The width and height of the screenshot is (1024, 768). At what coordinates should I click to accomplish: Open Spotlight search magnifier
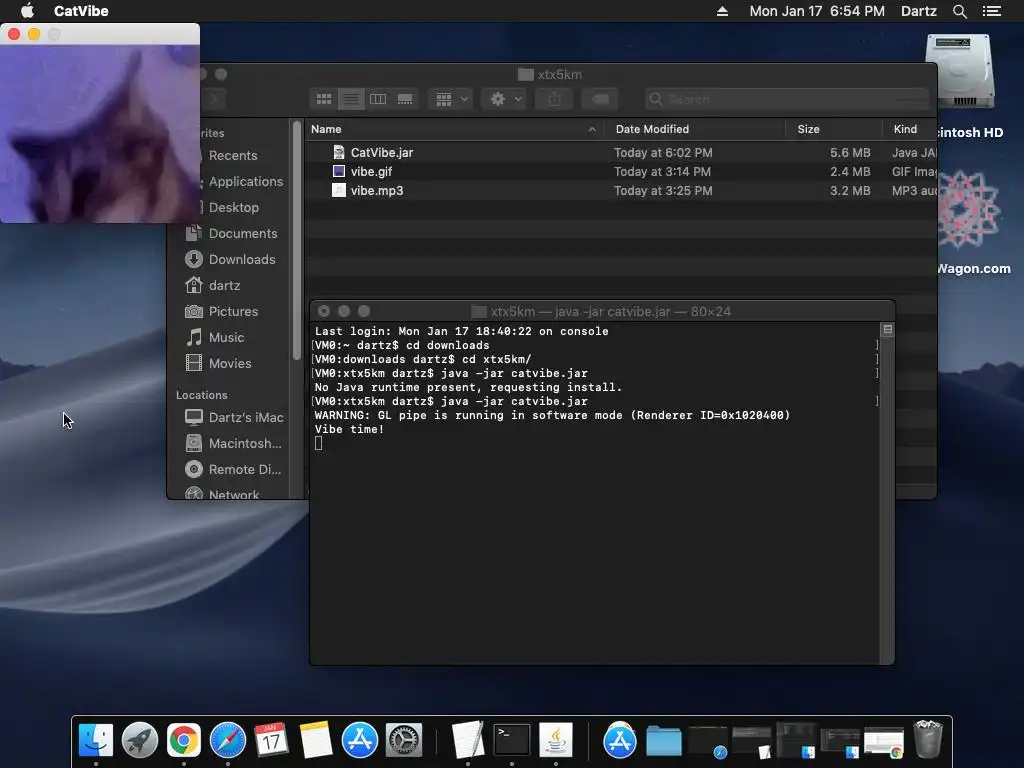coord(959,11)
